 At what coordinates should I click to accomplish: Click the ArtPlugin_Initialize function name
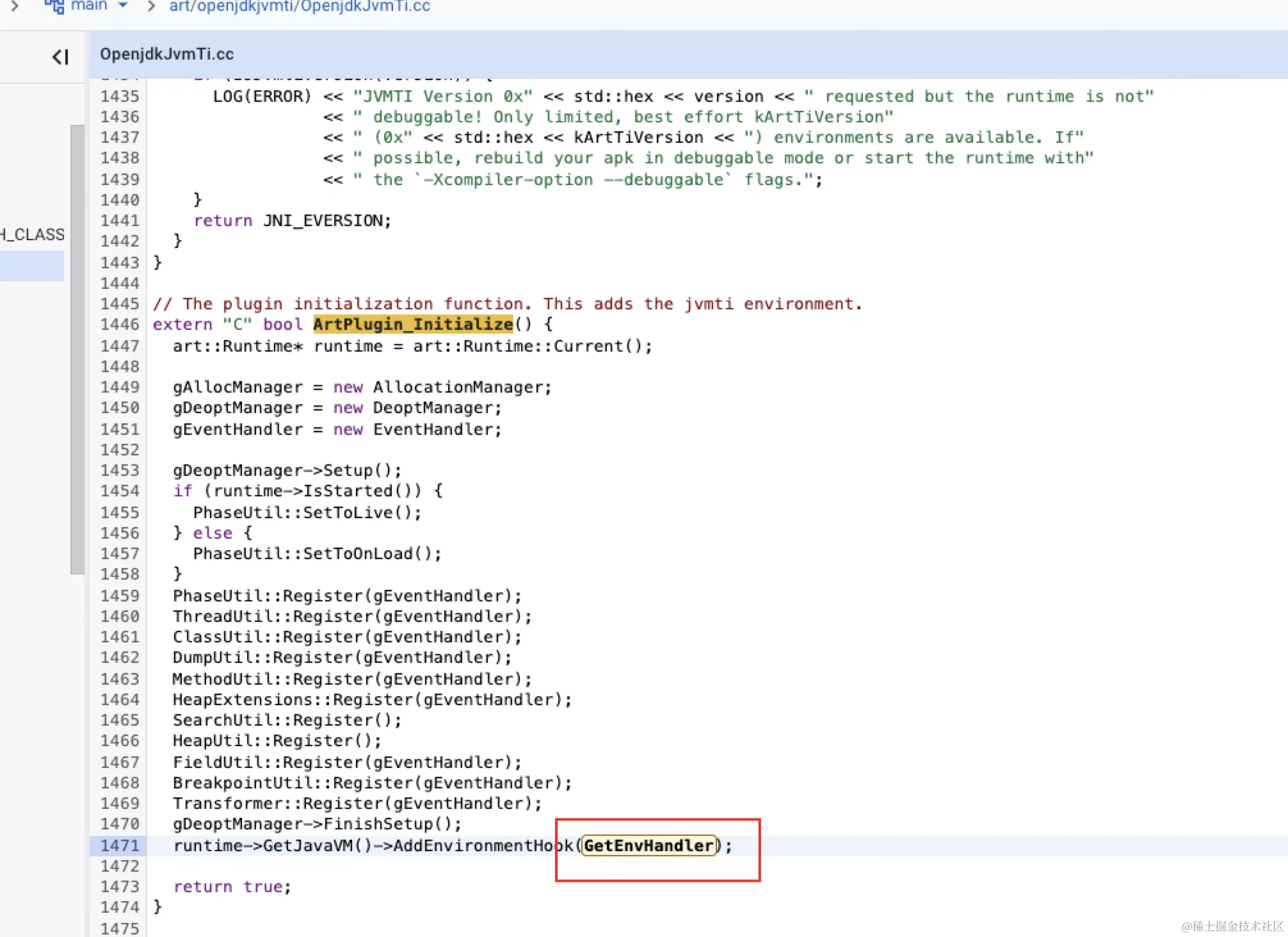[413, 324]
